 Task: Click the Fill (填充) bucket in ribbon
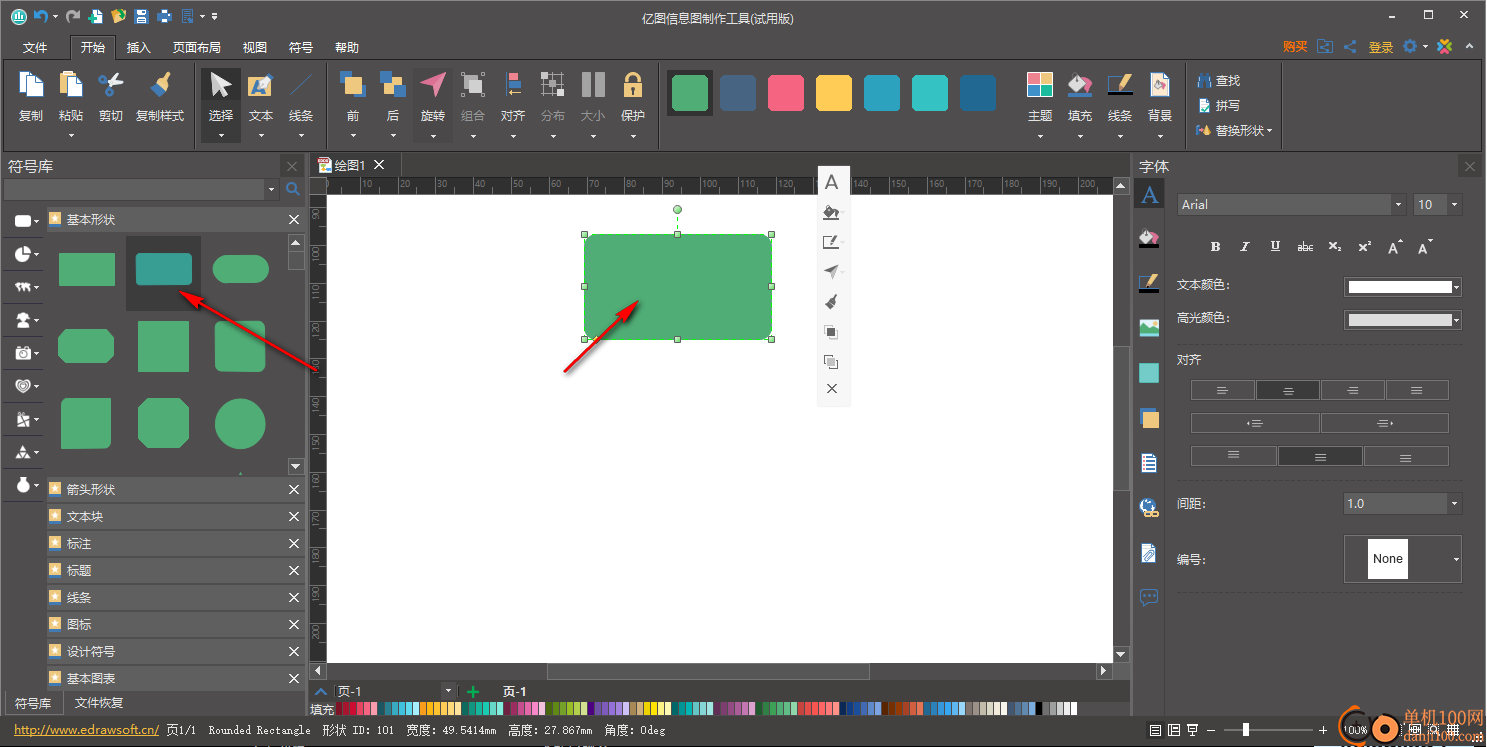1080,86
